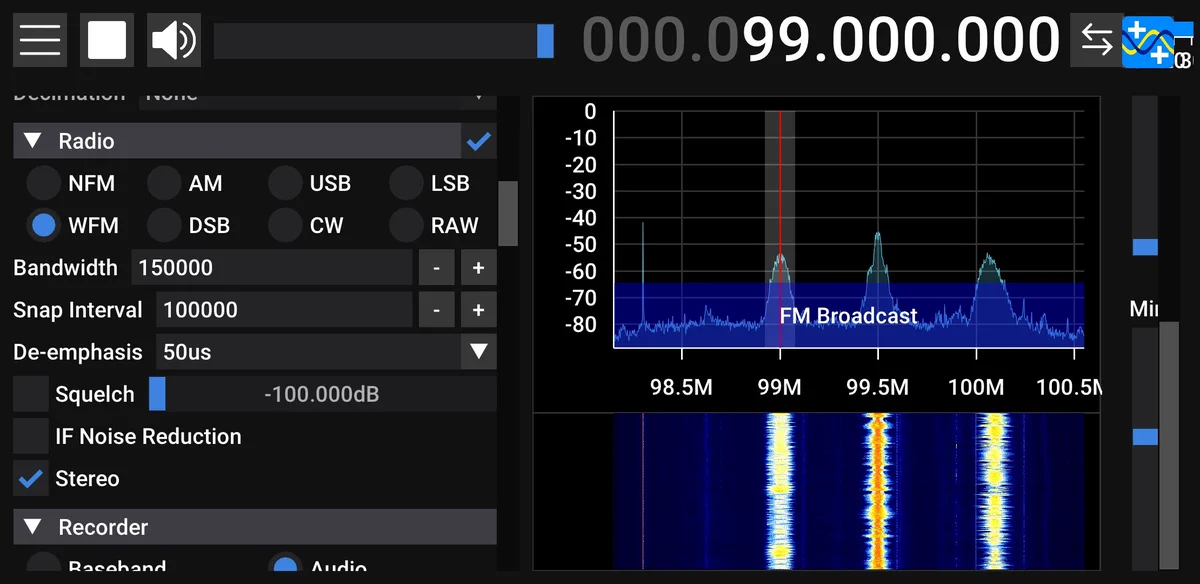Viewport: 1200px width, 584px height.
Task: Collapse the Recorder section
Action: (x=33, y=527)
